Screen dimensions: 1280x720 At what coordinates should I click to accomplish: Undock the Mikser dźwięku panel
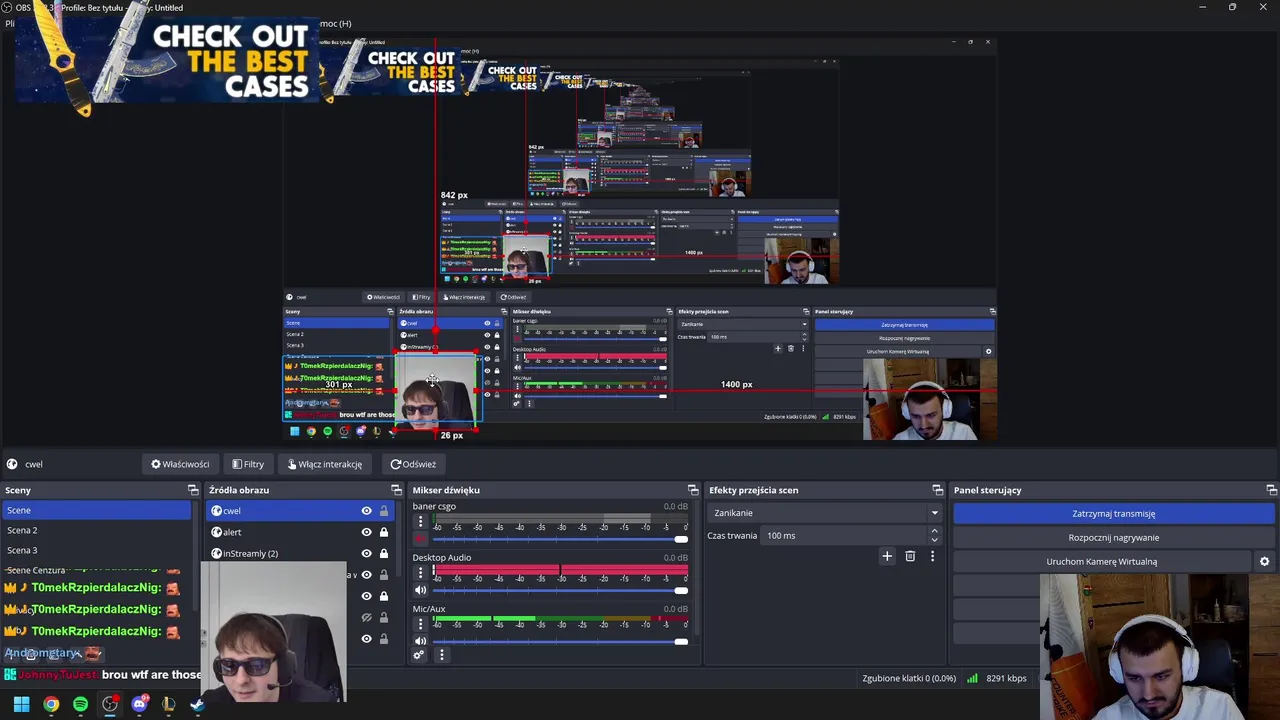[693, 490]
